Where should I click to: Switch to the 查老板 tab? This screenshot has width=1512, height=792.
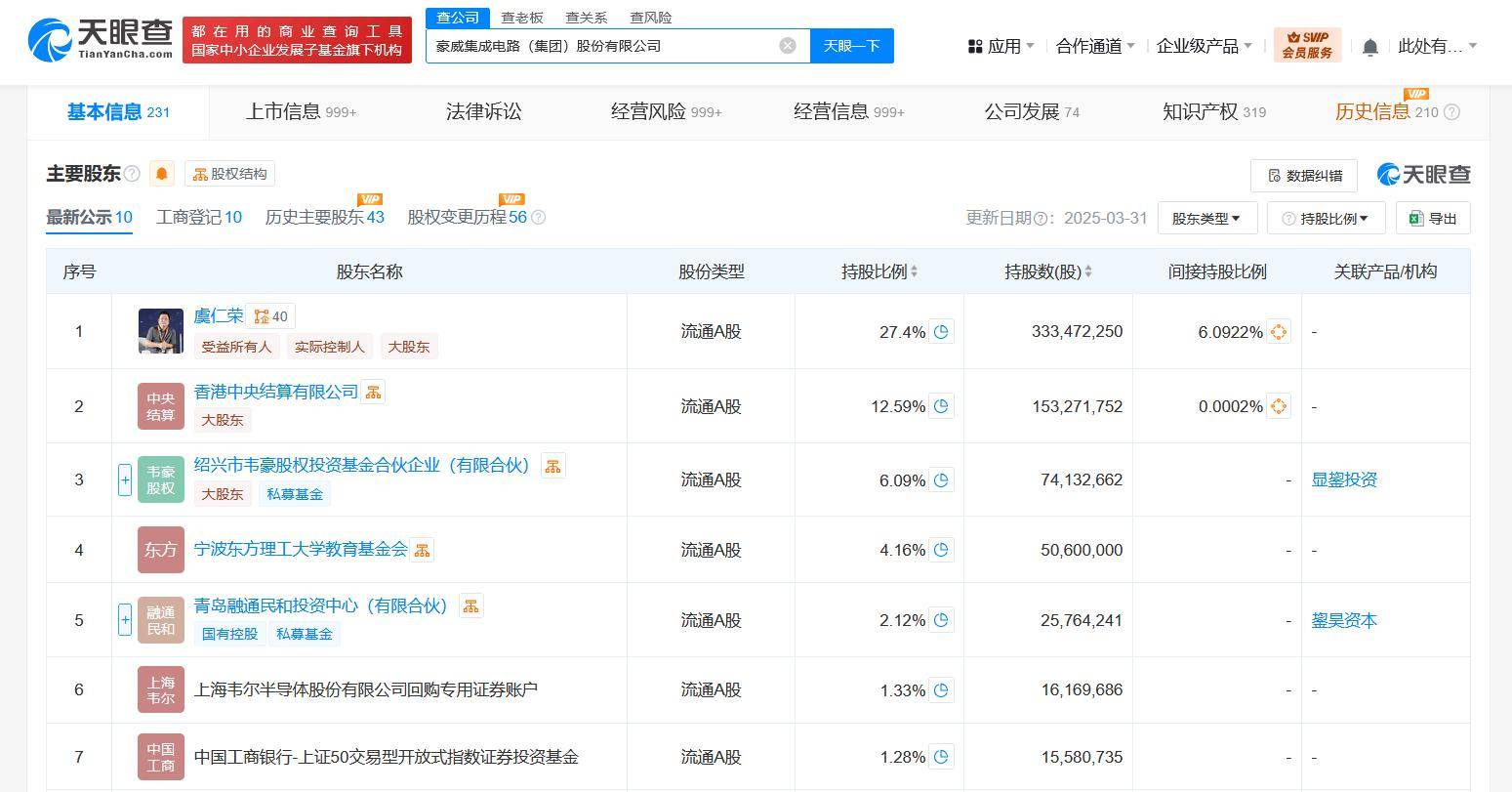tap(522, 17)
